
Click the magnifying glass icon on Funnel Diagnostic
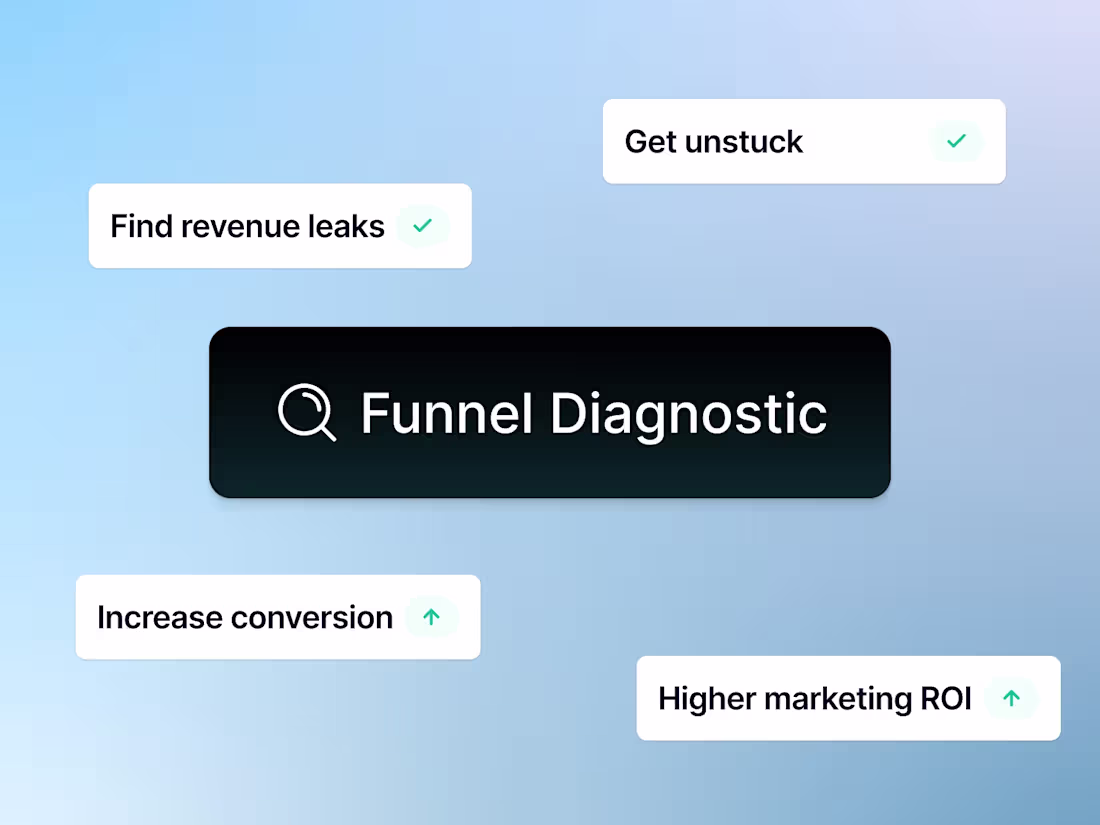[307, 412]
